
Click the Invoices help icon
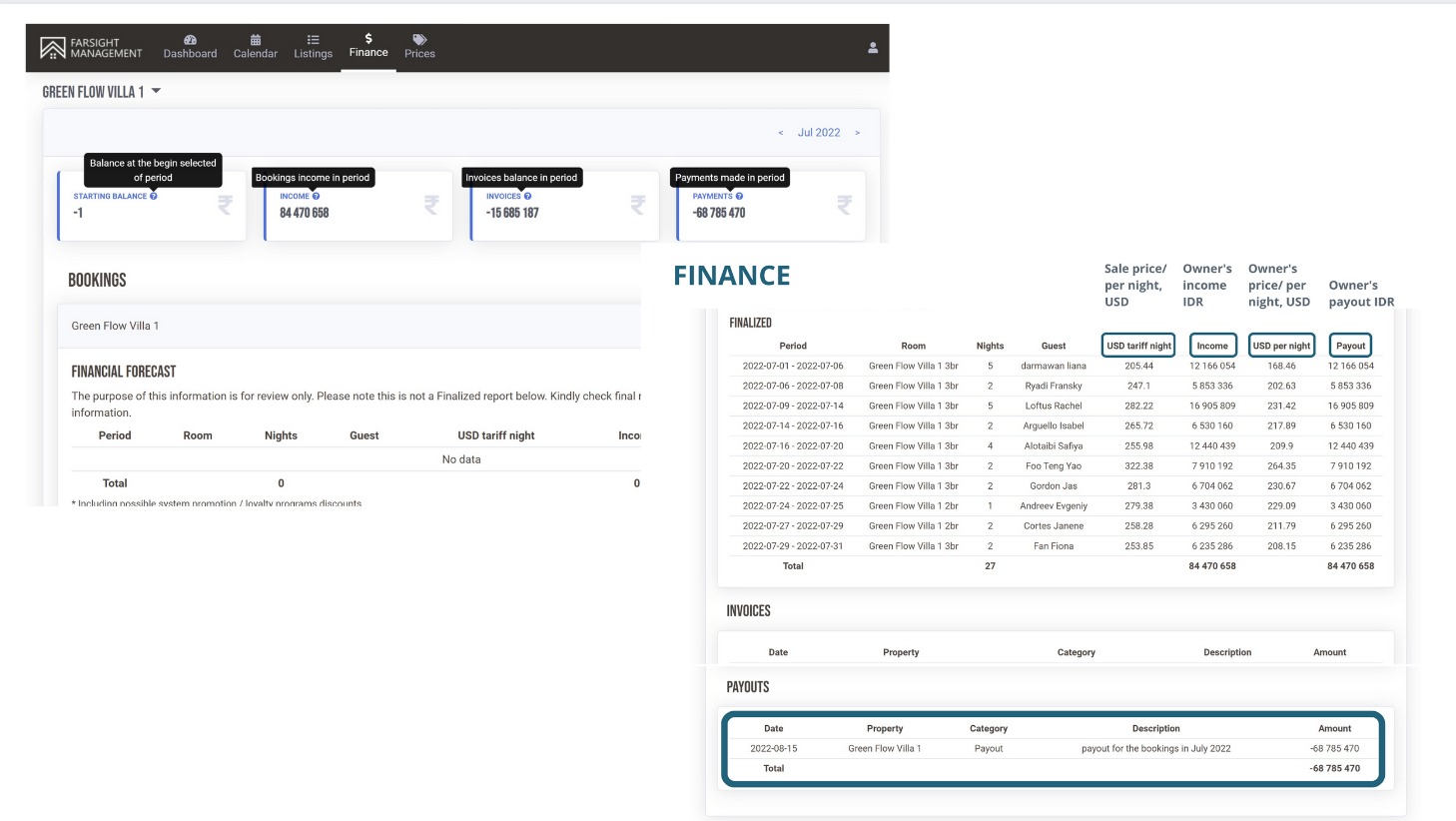(x=527, y=197)
